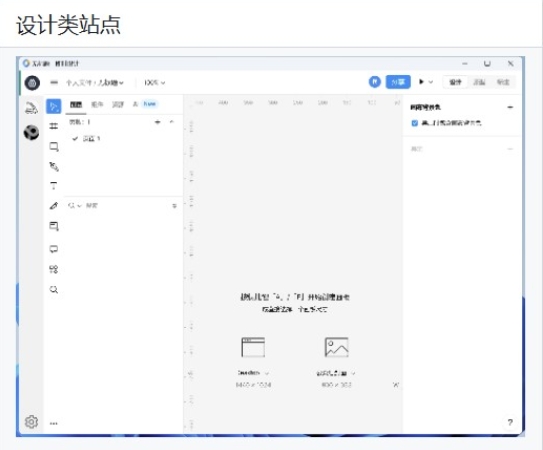Select the middle (prototype) tab at top right
Image resolution: width=543 pixels, height=450 pixels.
click(479, 82)
